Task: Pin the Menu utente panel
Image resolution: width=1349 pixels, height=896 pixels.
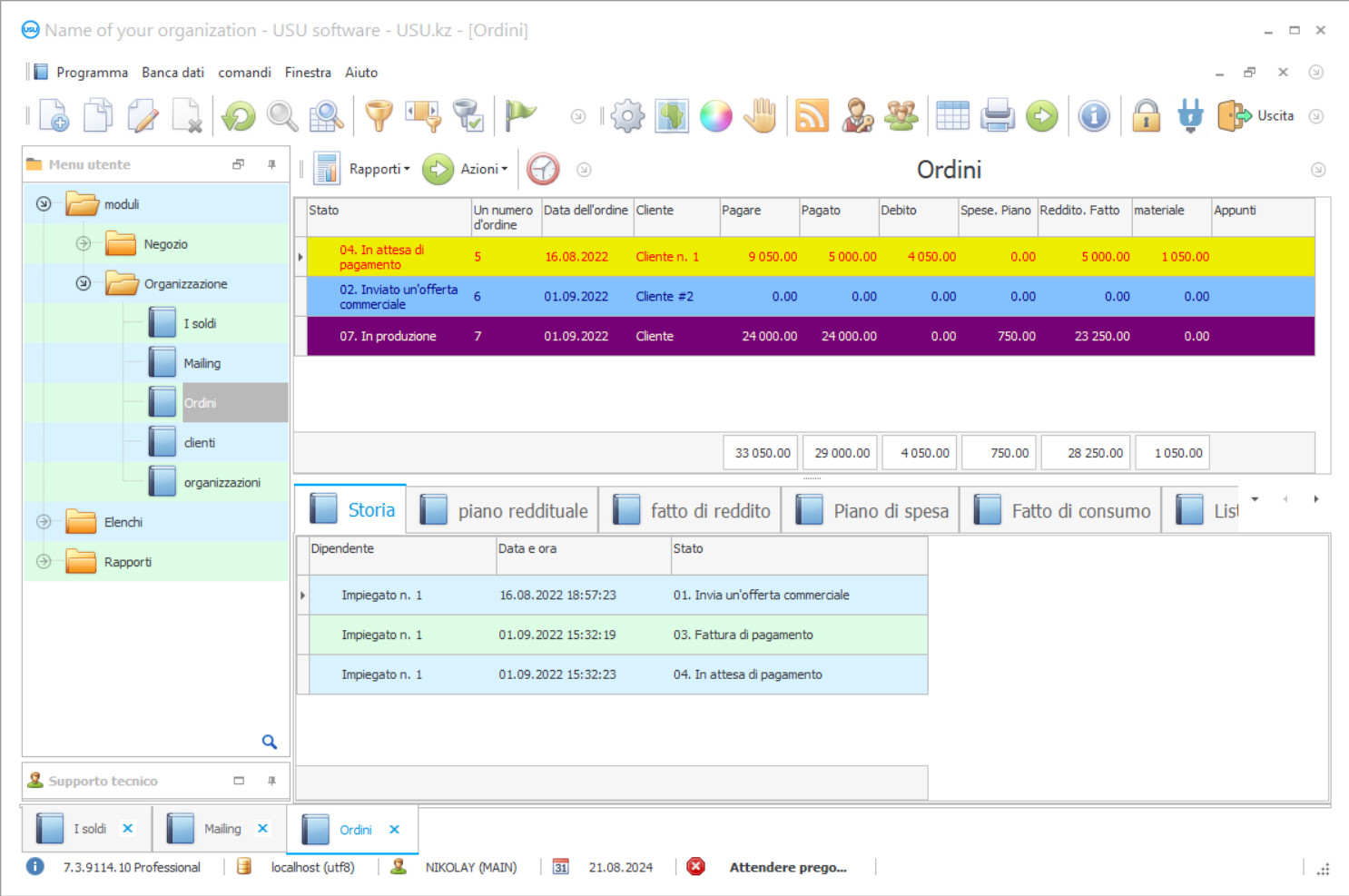Action: pos(271,164)
